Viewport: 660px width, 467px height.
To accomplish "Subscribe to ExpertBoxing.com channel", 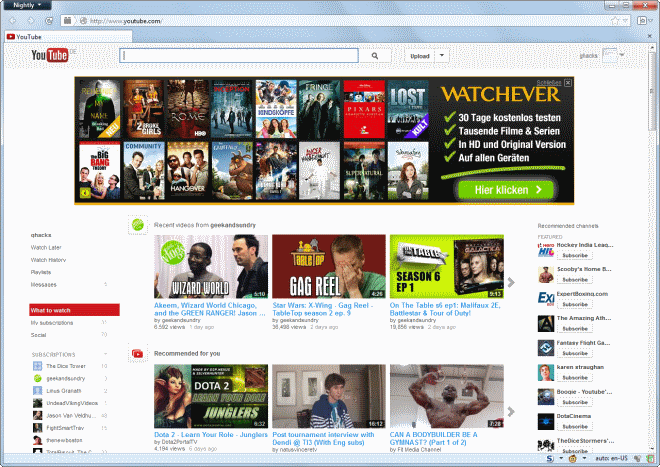I will pyautogui.click(x=575, y=304).
